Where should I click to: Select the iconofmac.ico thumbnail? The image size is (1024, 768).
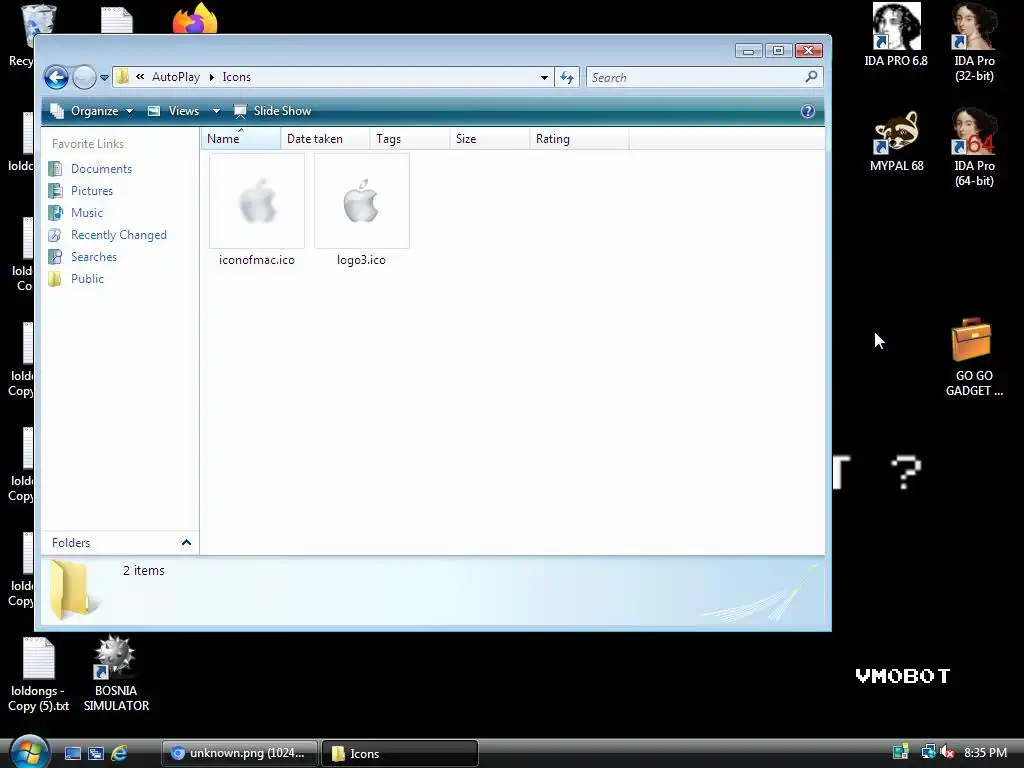257,201
